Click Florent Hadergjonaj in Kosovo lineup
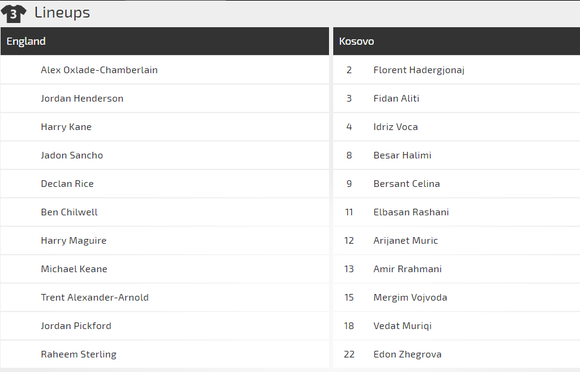Viewport: 580px width, 372px height. click(419, 70)
